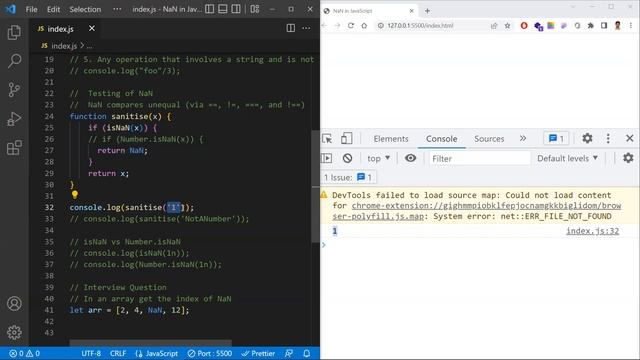Expand the breadcrumb ellipsis segment

tap(89, 46)
